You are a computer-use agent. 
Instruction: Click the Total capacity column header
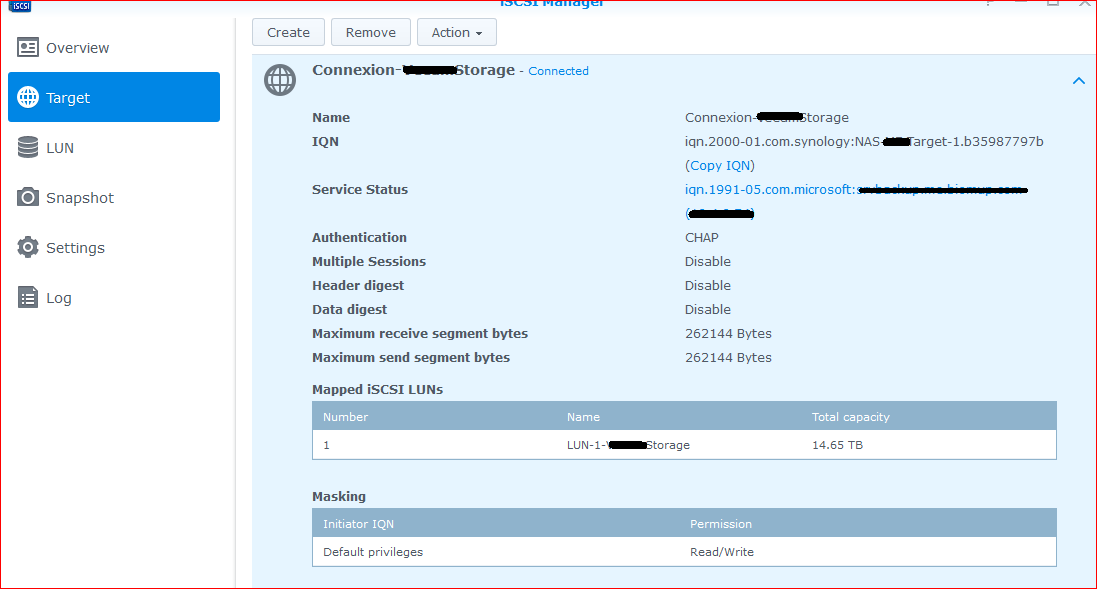850,417
